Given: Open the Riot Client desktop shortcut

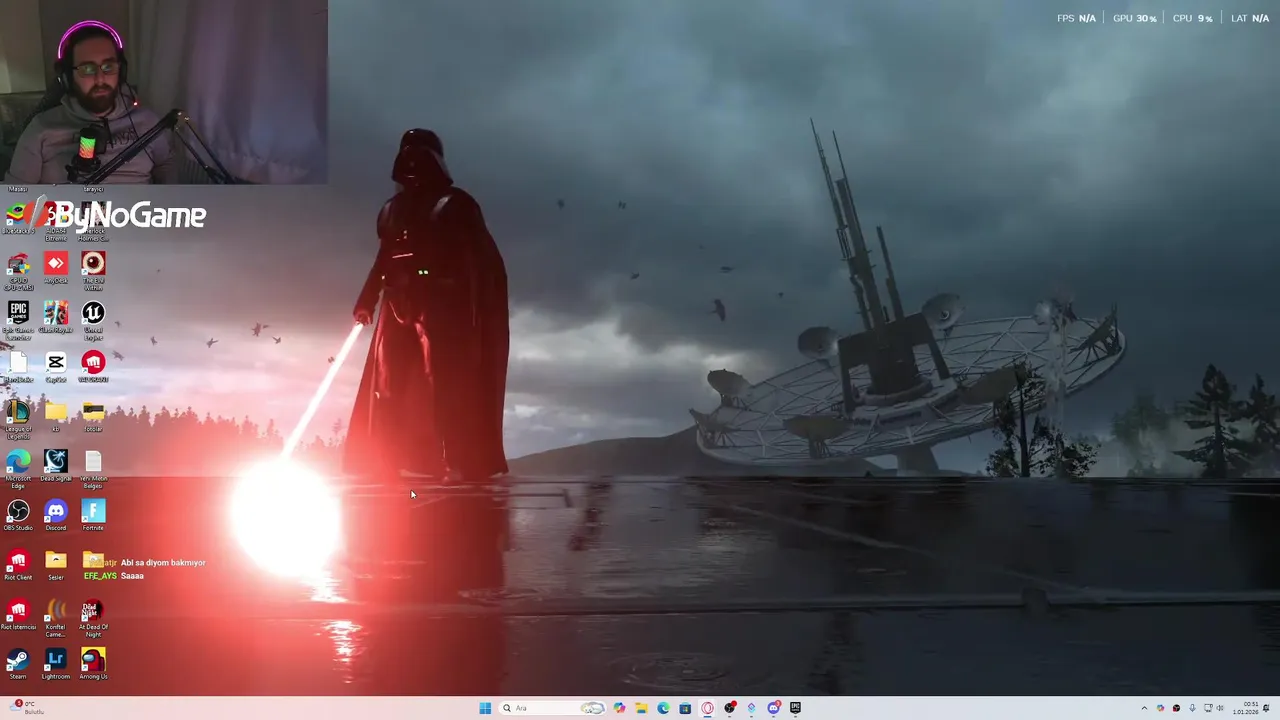Looking at the screenshot, I should [x=18, y=565].
